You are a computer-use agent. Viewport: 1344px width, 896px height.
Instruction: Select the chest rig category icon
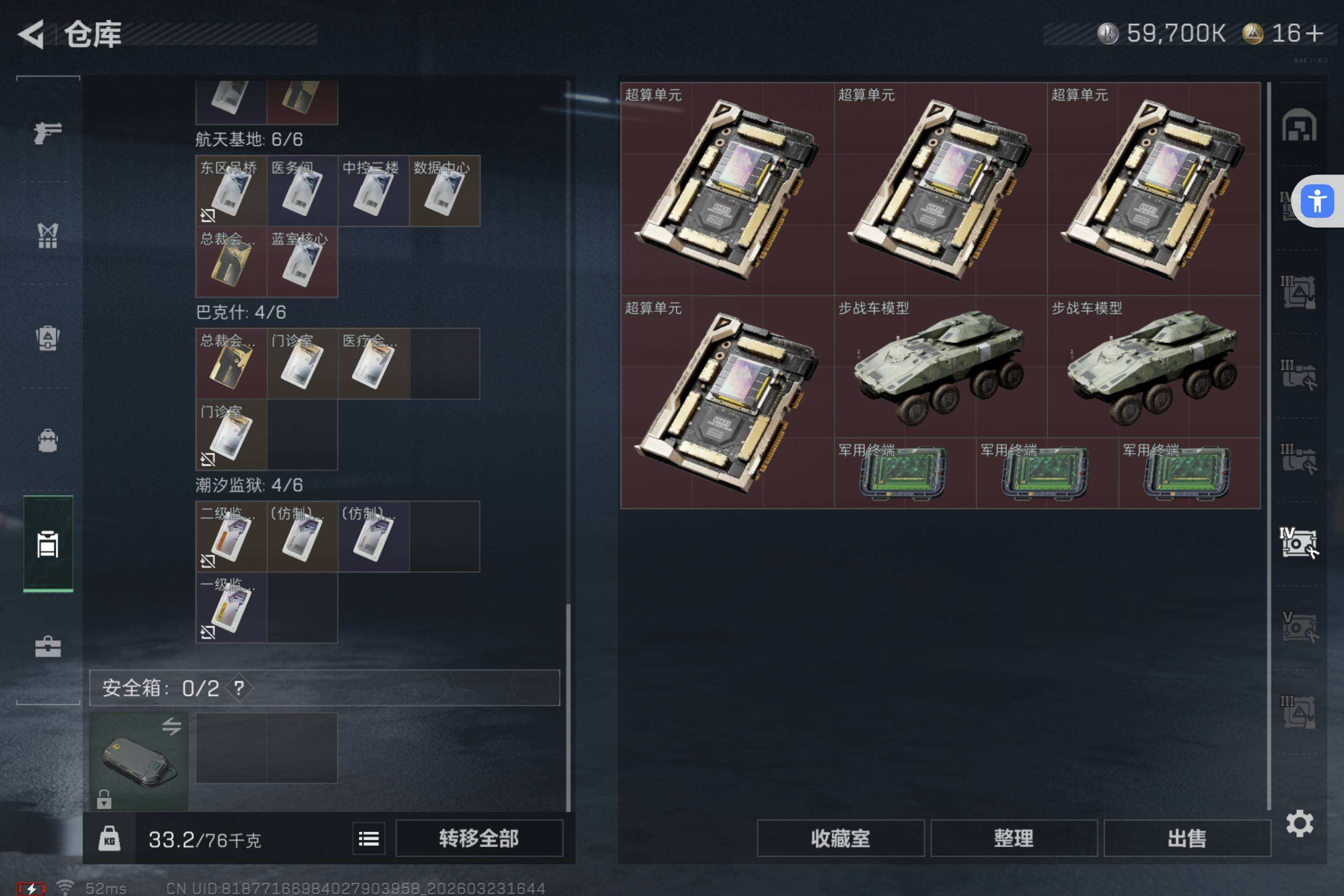click(48, 338)
